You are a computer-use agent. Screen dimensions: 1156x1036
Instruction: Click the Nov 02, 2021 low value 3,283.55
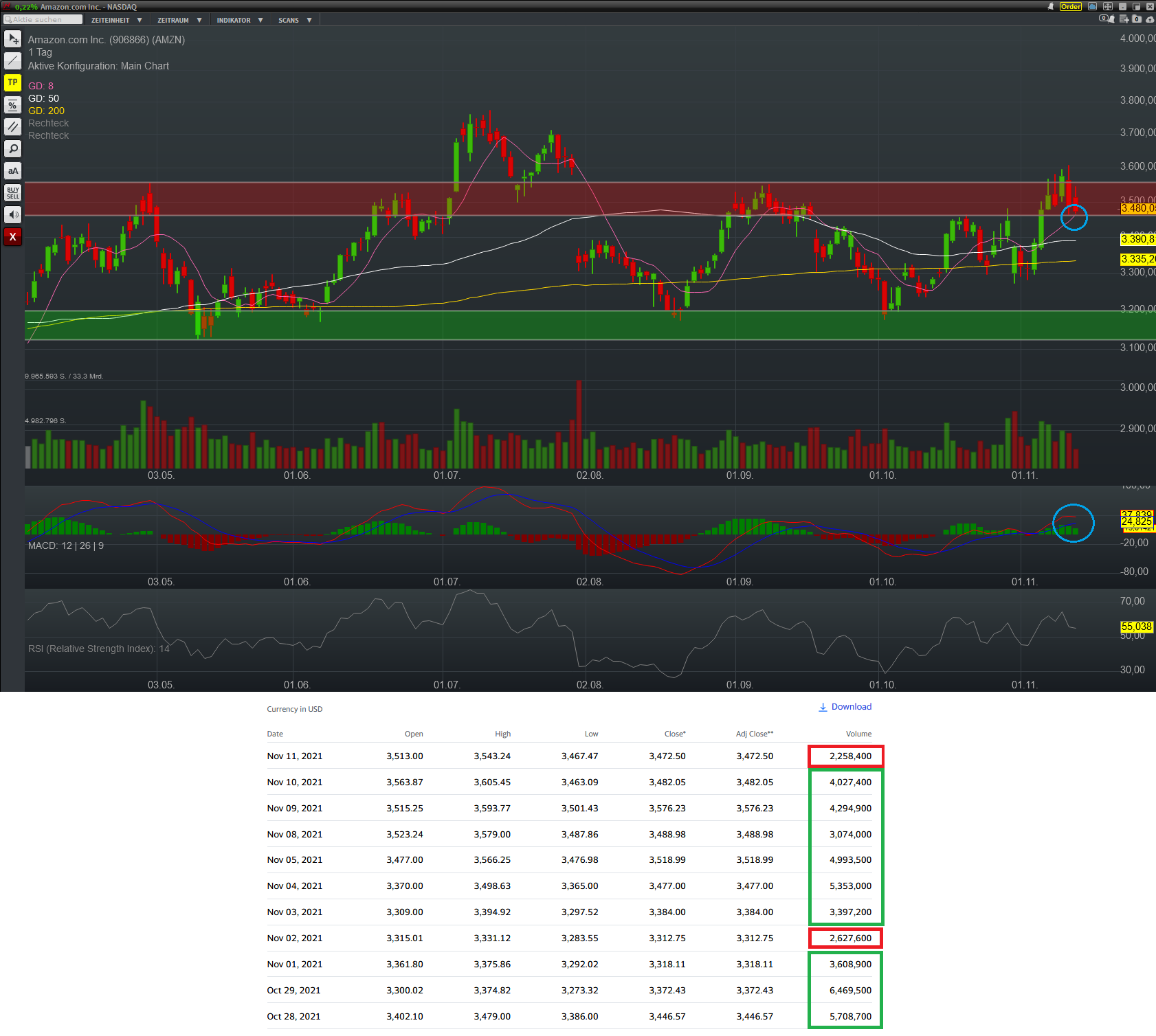pyautogui.click(x=579, y=938)
